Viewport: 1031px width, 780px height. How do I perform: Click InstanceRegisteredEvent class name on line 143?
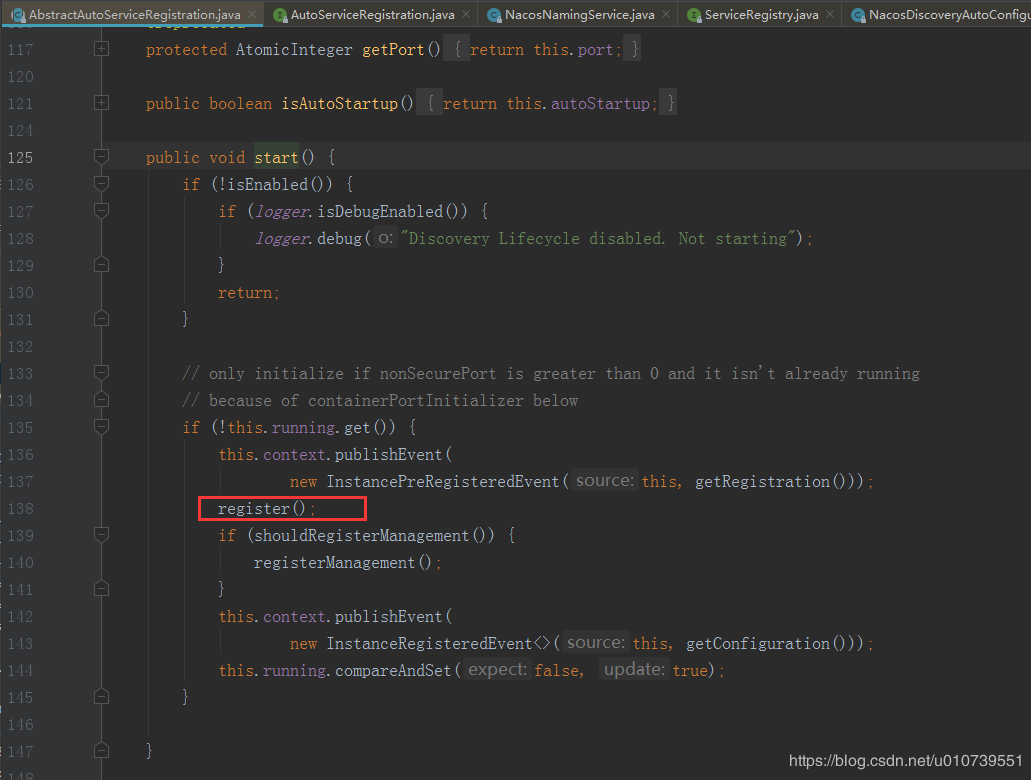429,643
